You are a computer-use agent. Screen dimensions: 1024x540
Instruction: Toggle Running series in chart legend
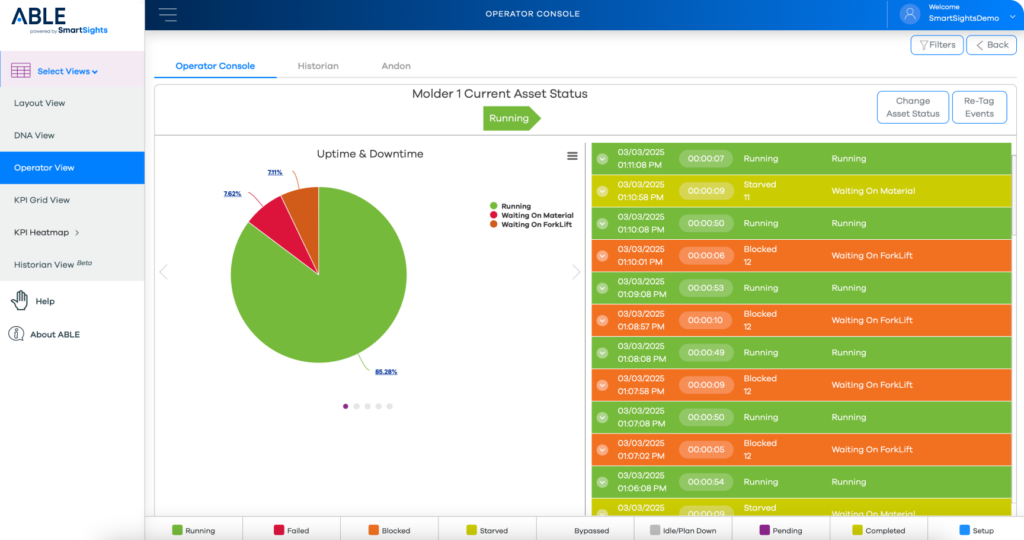pyautogui.click(x=516, y=206)
